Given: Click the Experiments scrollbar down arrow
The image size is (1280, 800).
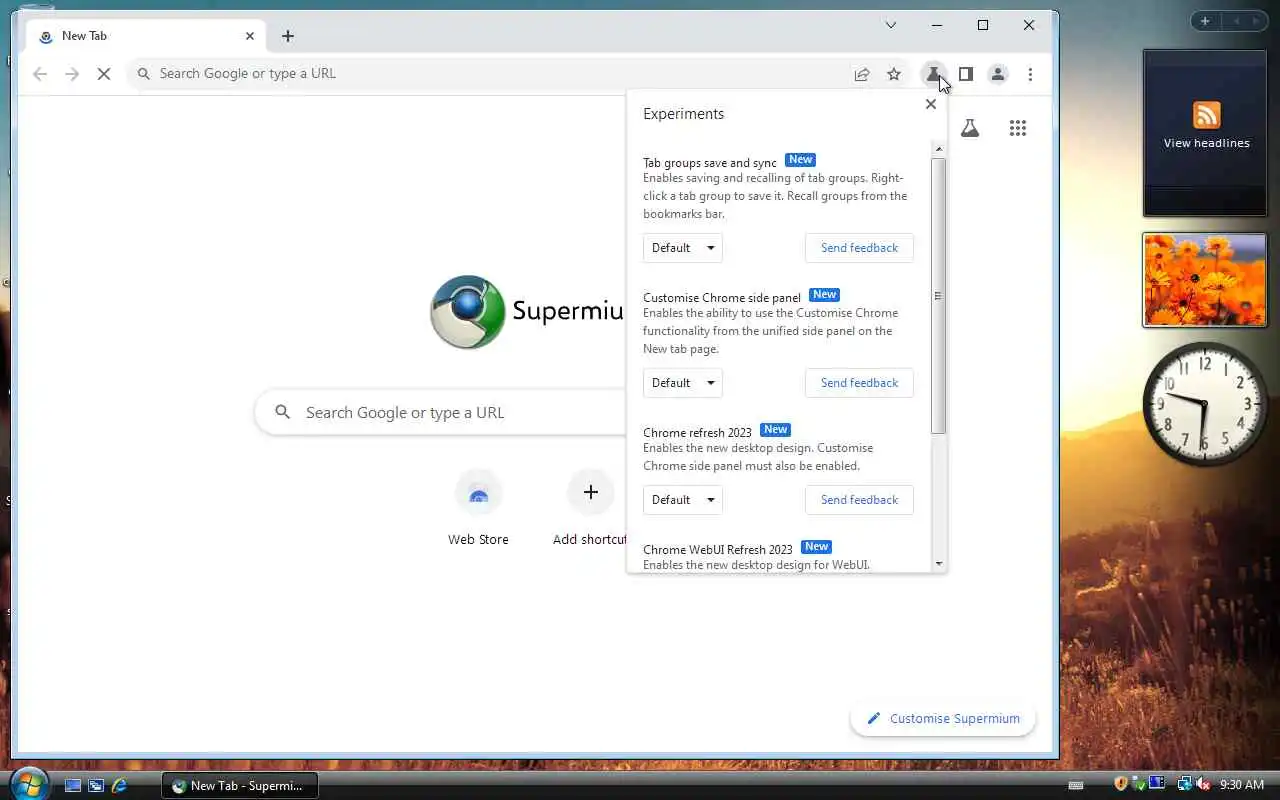Looking at the screenshot, I should (x=938, y=564).
